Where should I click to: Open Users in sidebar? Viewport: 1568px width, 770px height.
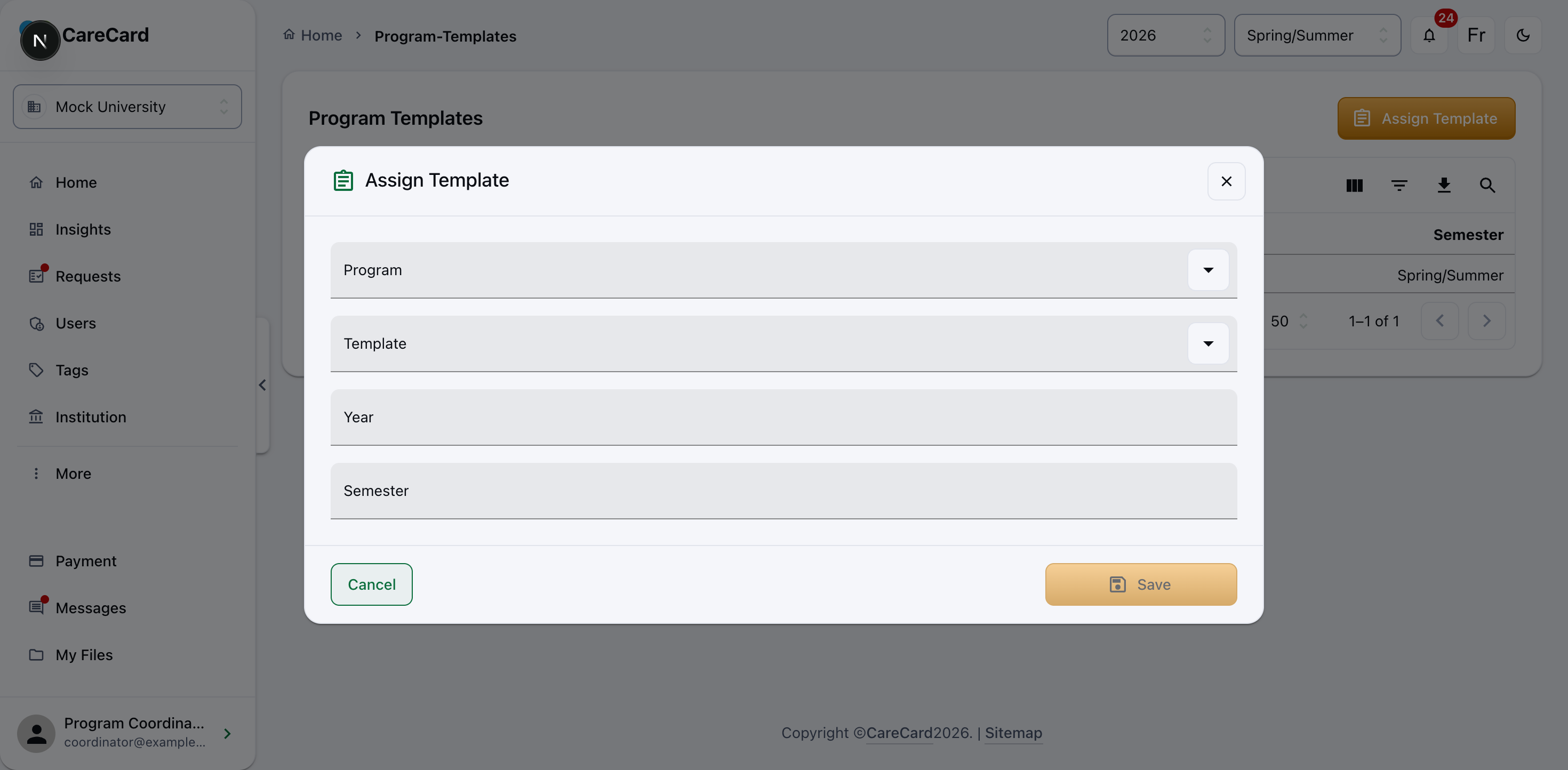point(127,323)
